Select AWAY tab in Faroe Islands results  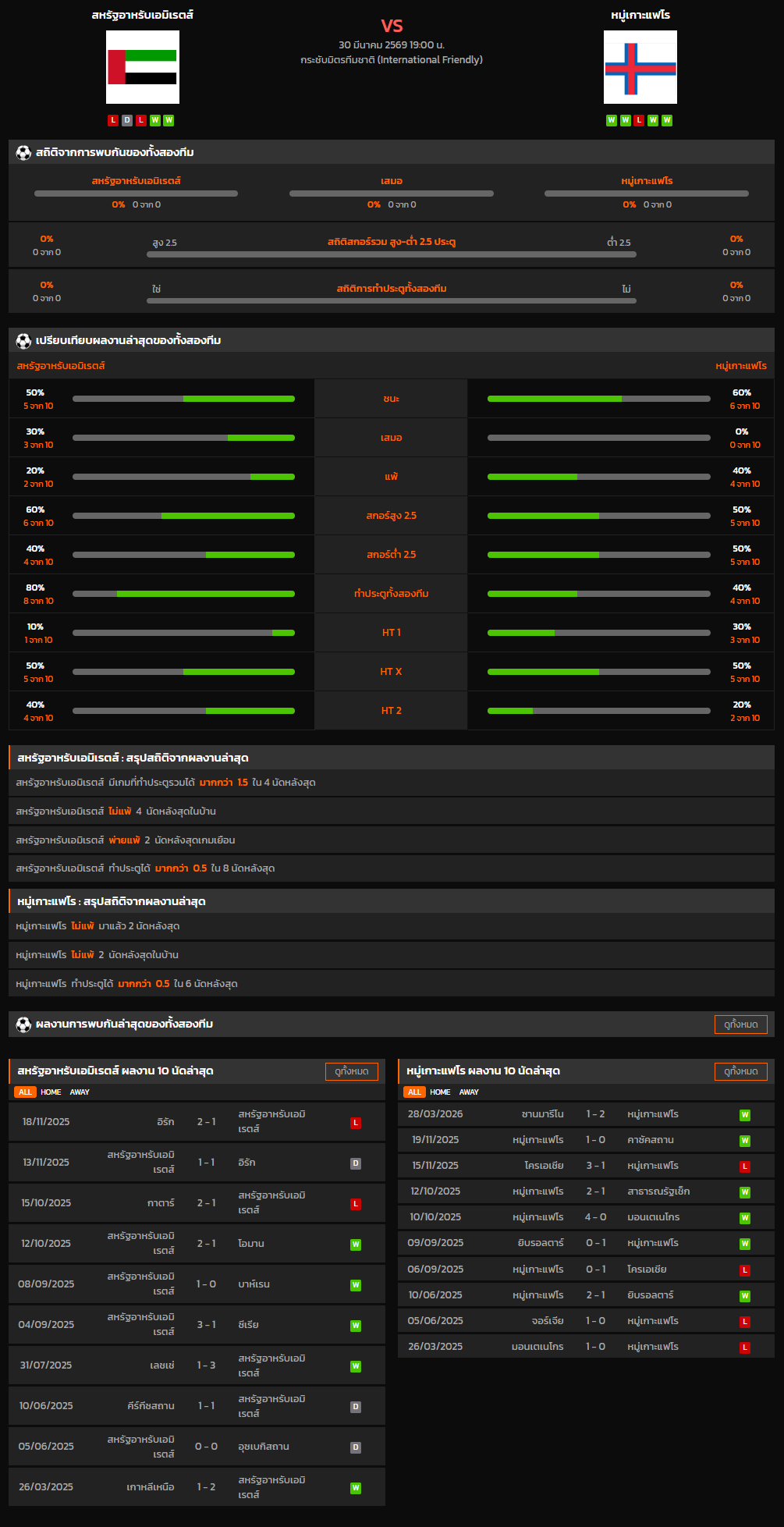[x=469, y=1092]
